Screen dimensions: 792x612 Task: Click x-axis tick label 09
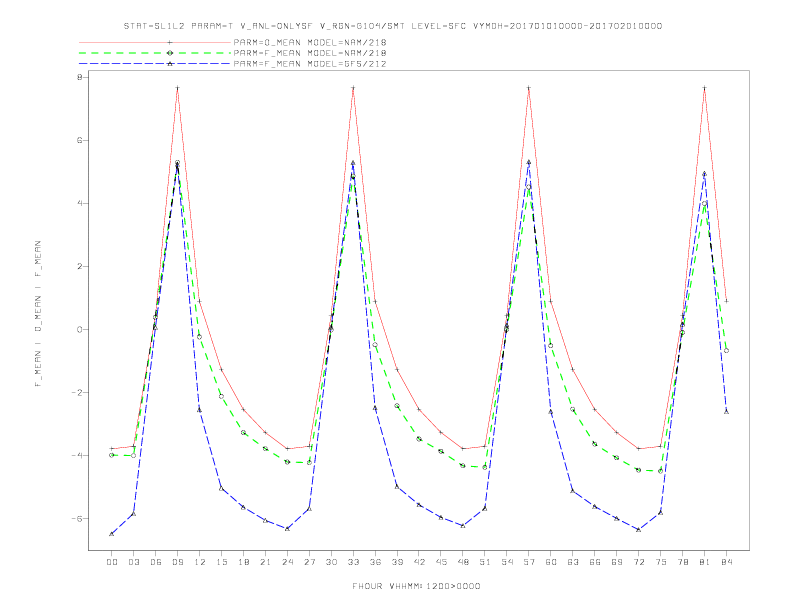click(x=177, y=562)
